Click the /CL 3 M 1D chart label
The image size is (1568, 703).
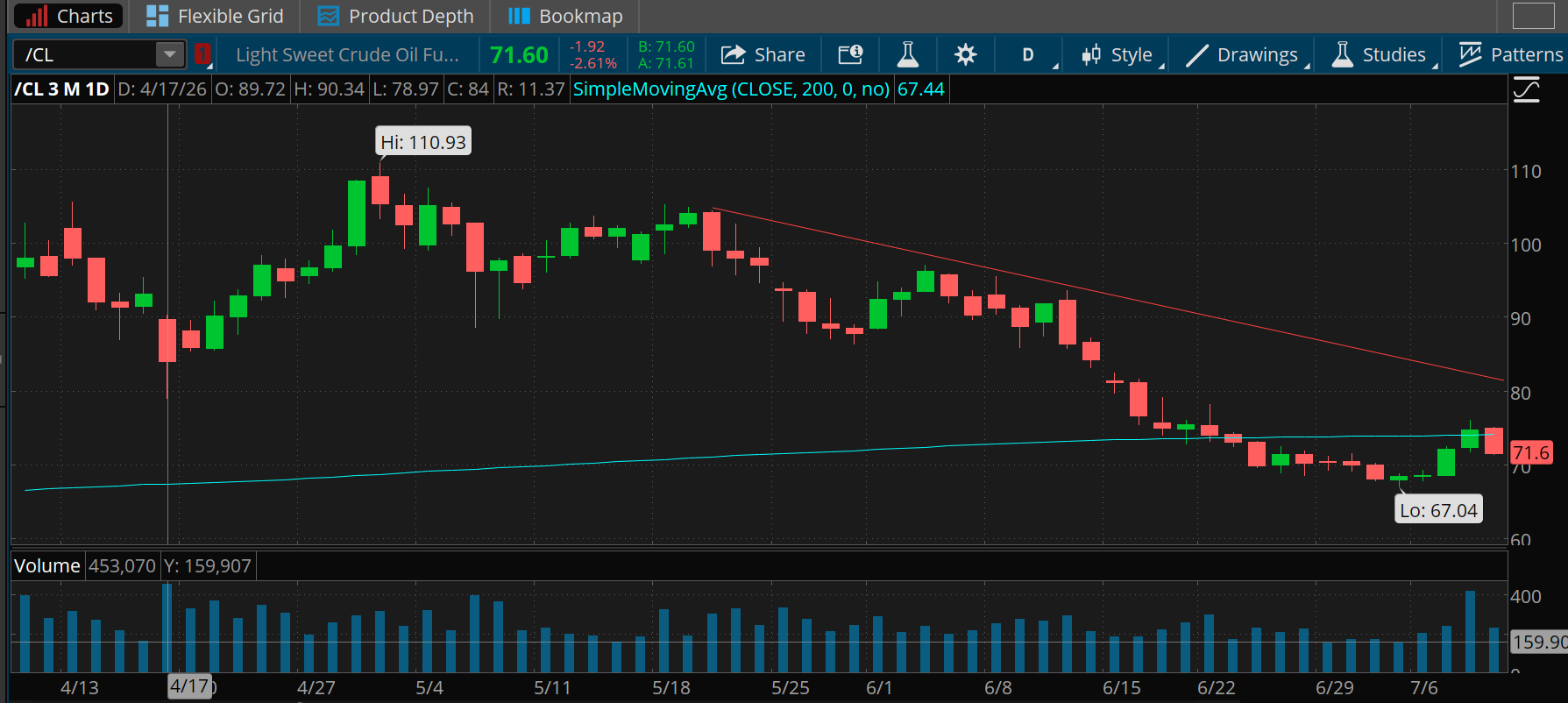tap(62, 89)
